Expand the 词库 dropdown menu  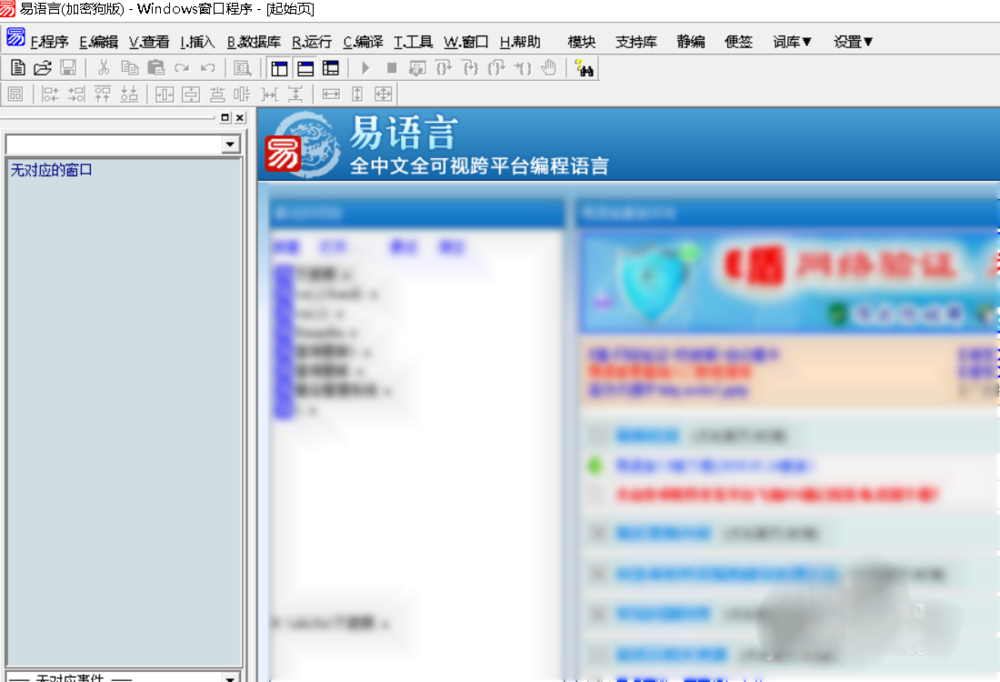click(792, 42)
